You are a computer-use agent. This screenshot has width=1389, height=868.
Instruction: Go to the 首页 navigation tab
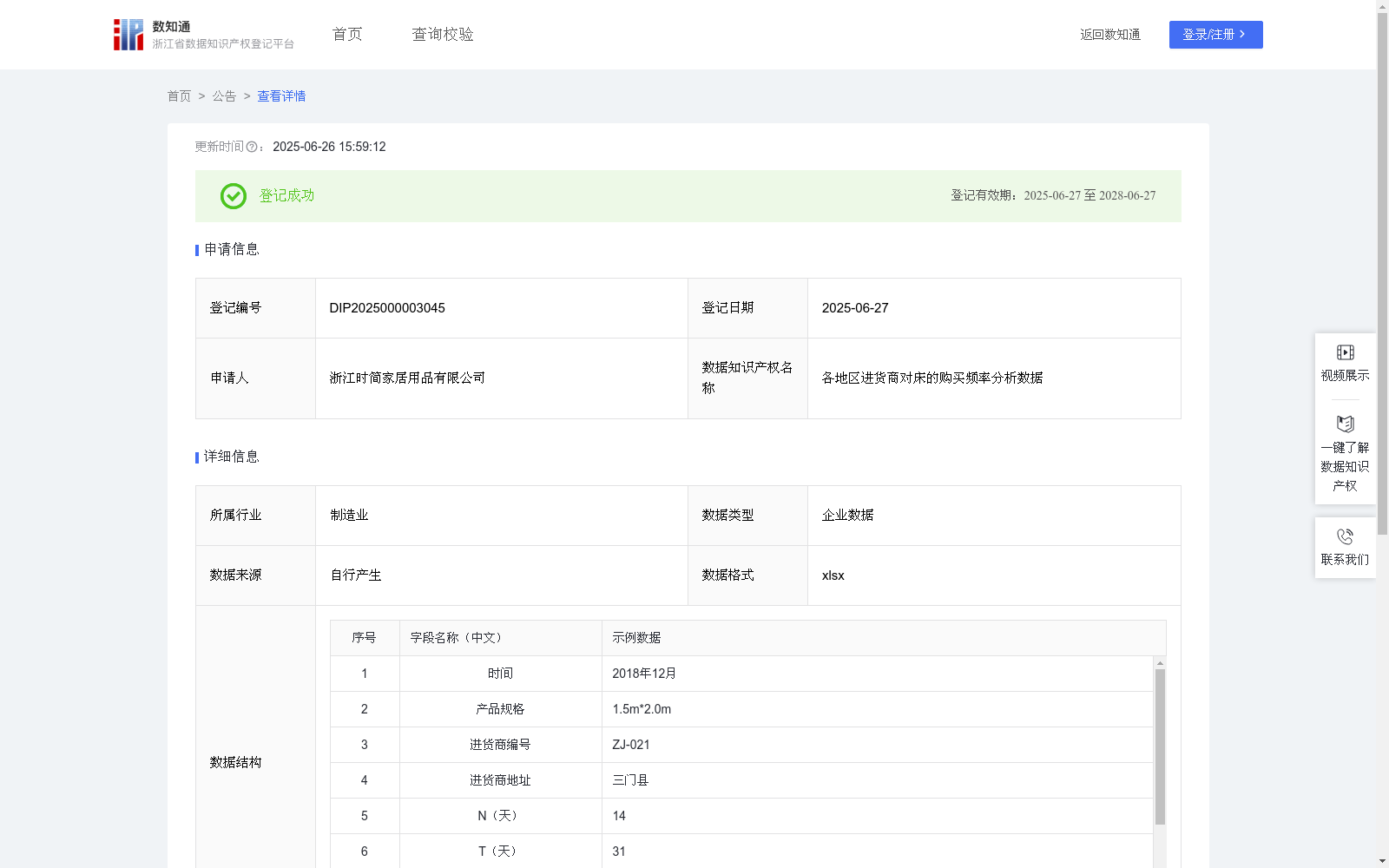click(x=347, y=35)
